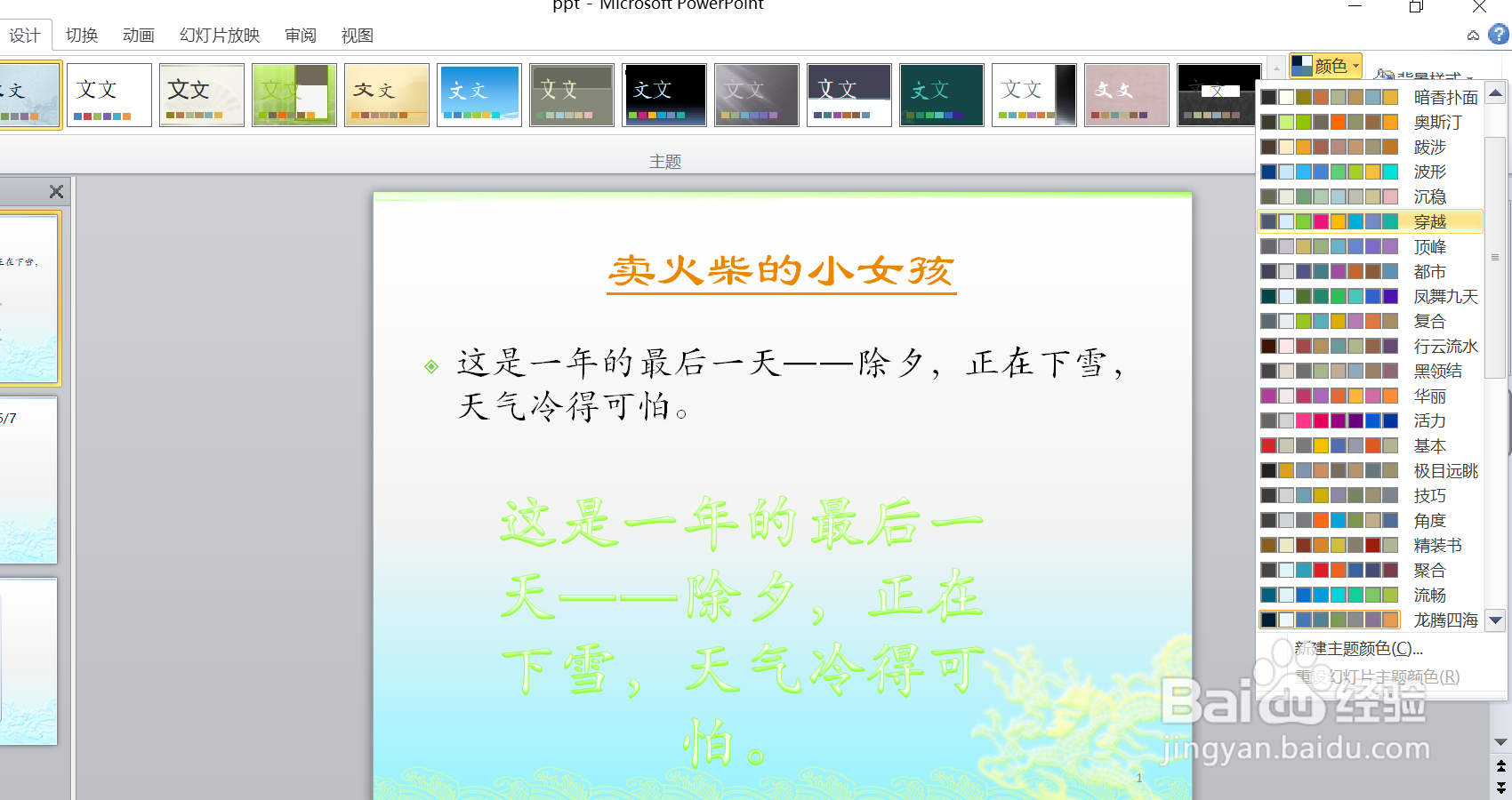
Task: Apply the bright blue theme thumbnail
Action: [x=479, y=95]
